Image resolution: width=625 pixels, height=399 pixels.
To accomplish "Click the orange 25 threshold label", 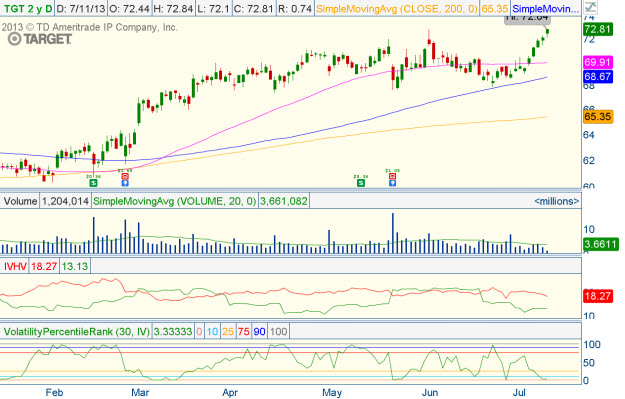I will pos(228,331).
